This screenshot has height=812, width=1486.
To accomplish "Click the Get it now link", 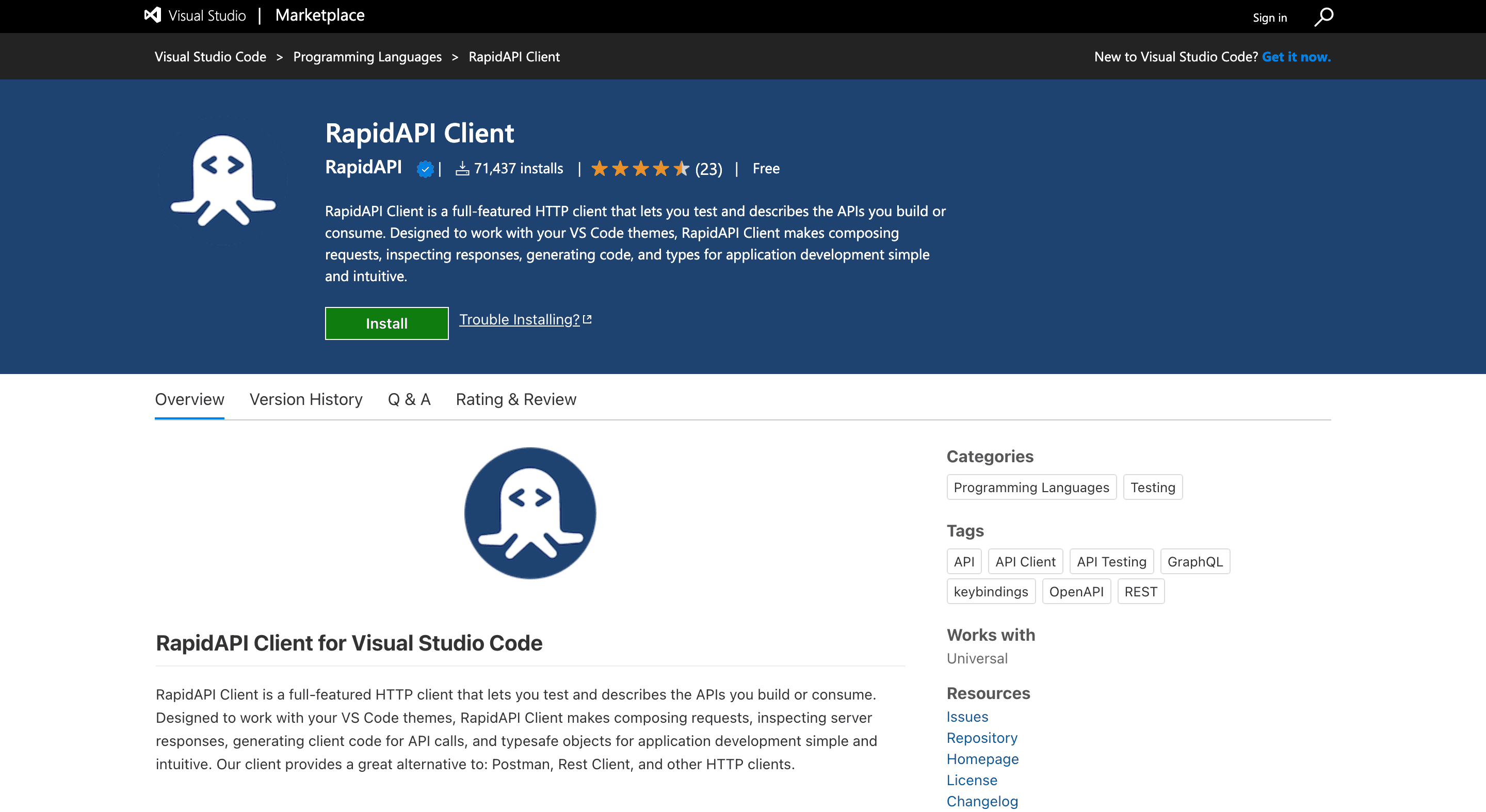I will 1296,57.
